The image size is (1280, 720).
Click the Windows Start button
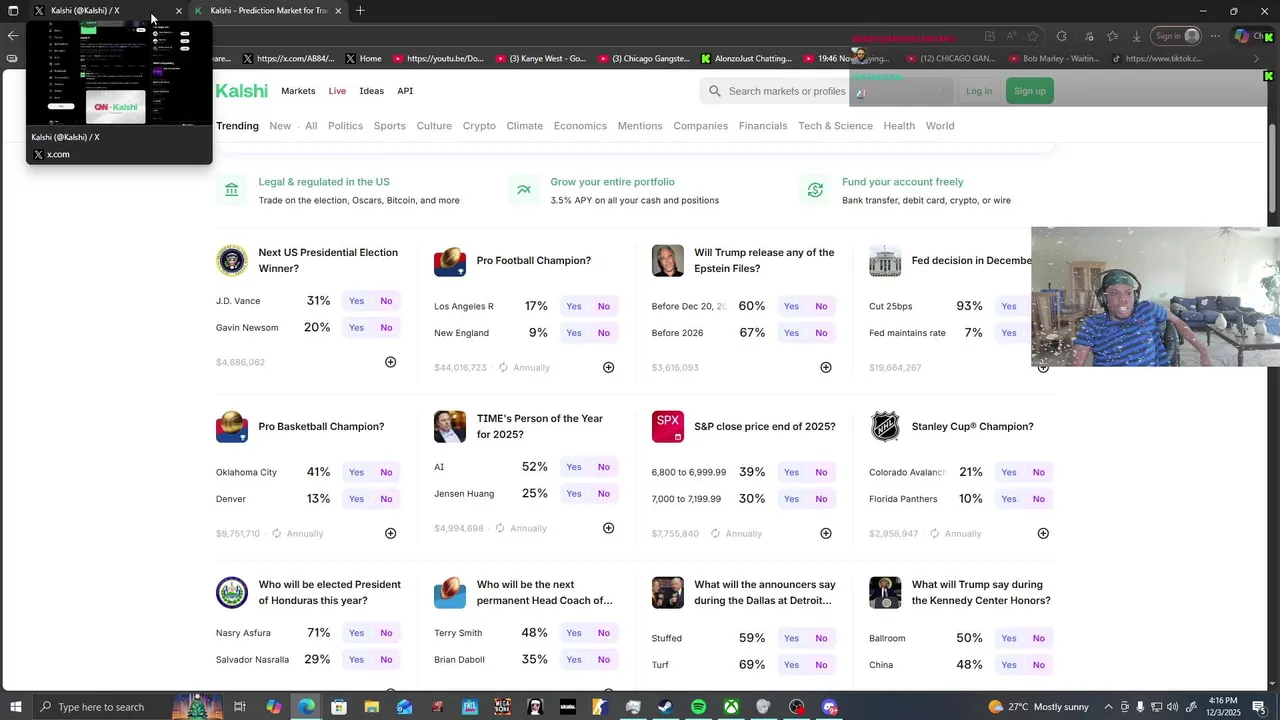(x=15, y=707)
